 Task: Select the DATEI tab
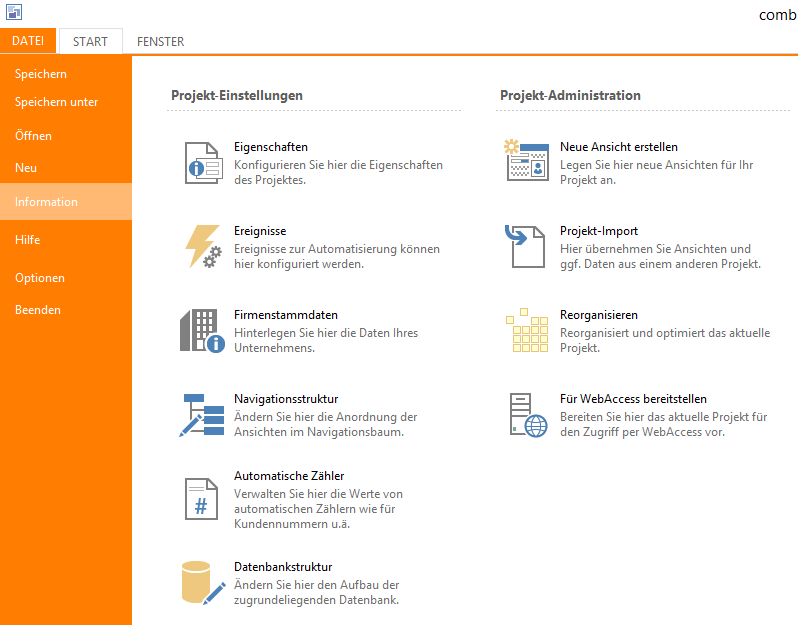click(x=28, y=41)
